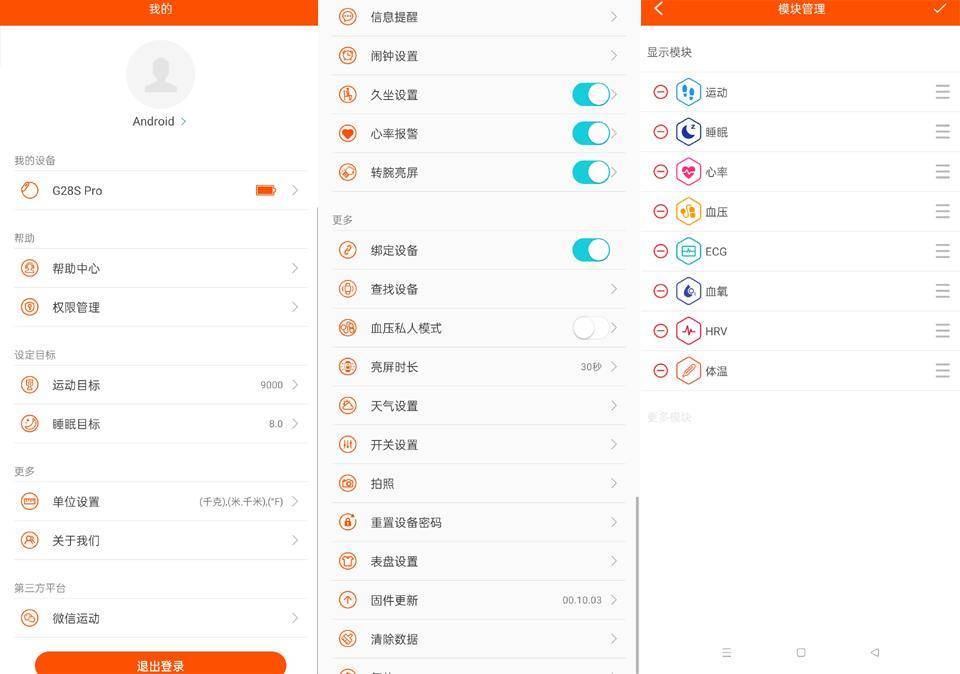Expand 单位设置 using its right chevron

click(295, 502)
